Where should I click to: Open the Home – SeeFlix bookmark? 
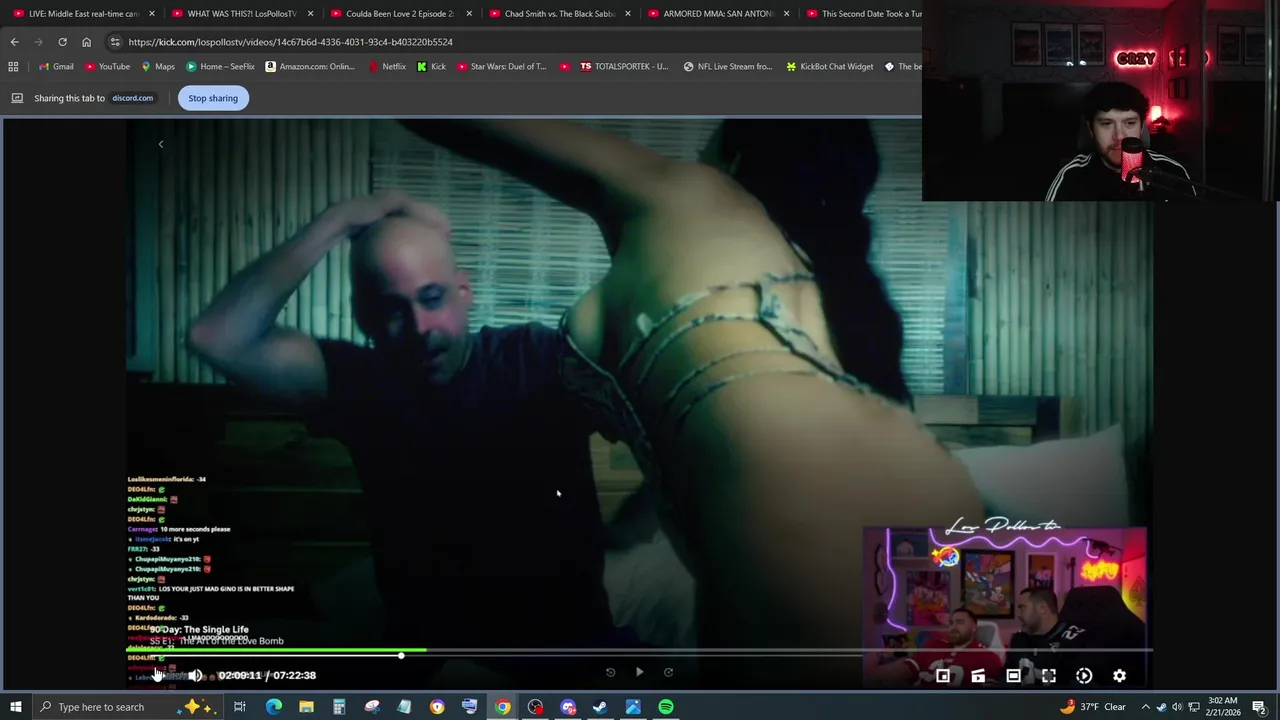(x=220, y=67)
